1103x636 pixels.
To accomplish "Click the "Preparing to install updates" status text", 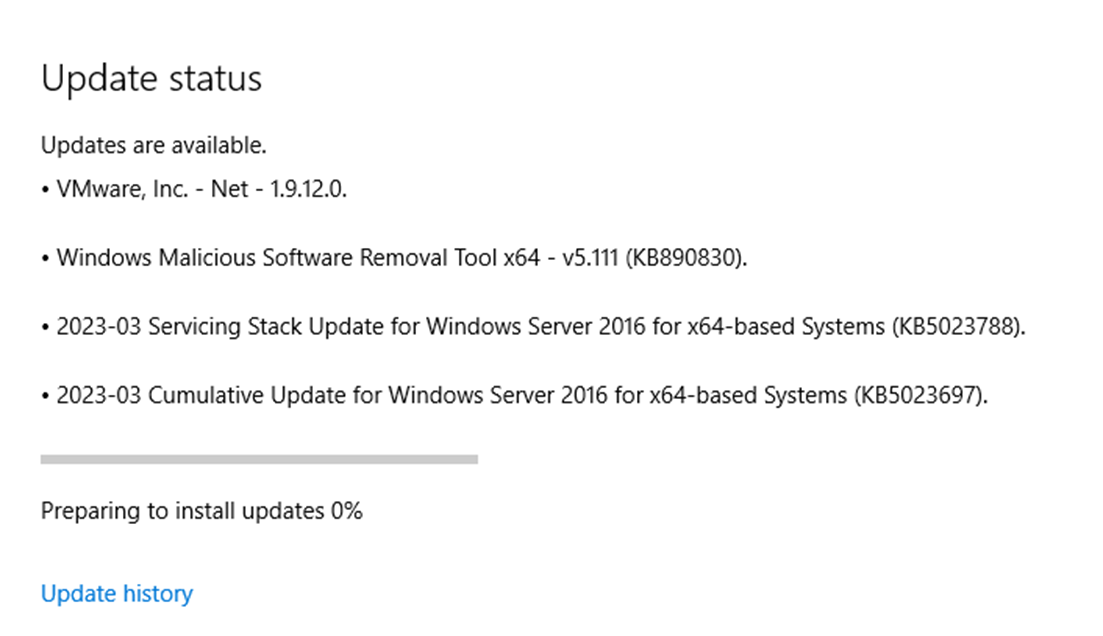I will coord(183,512).
